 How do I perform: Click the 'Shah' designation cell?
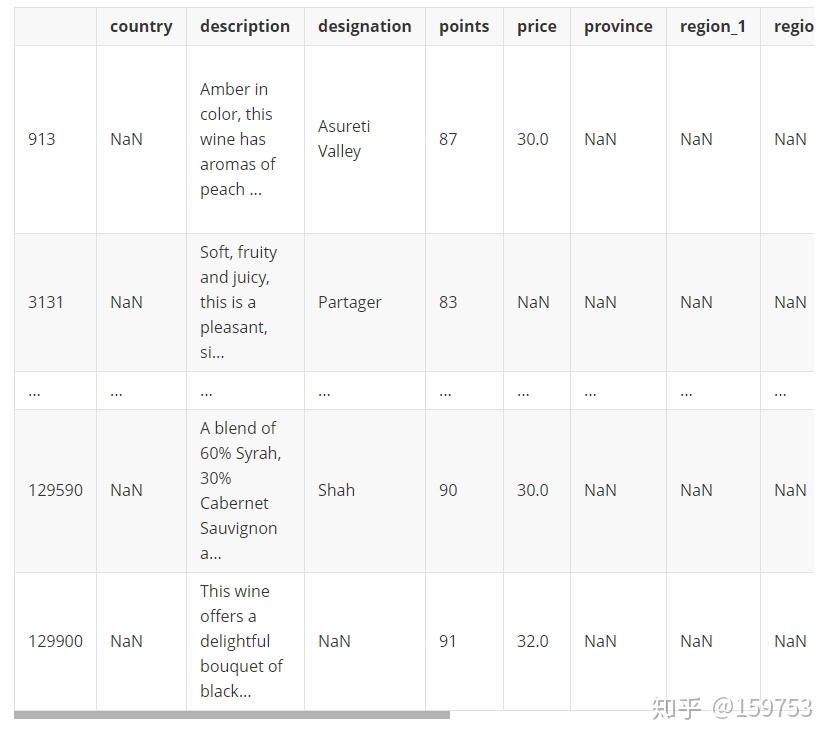click(336, 490)
